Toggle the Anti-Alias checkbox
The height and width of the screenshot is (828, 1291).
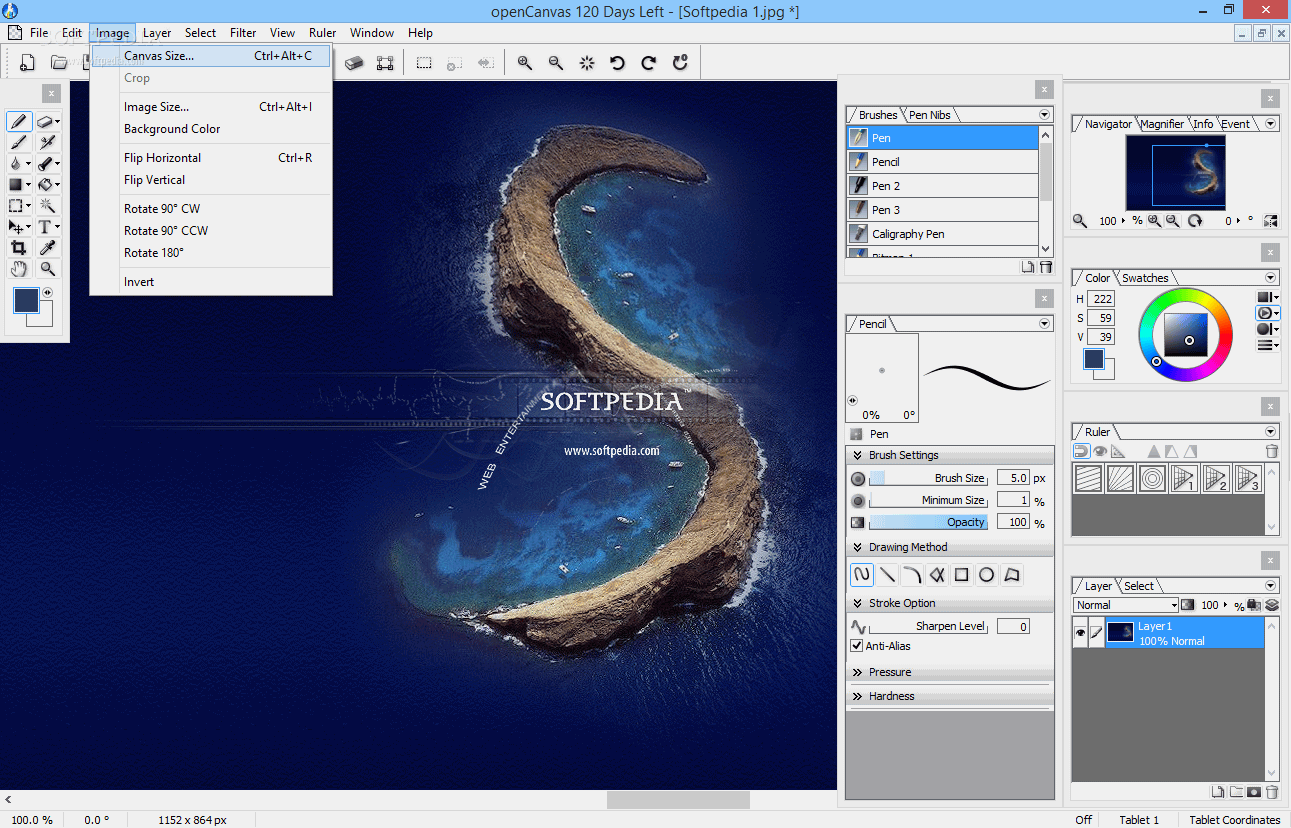tap(857, 646)
